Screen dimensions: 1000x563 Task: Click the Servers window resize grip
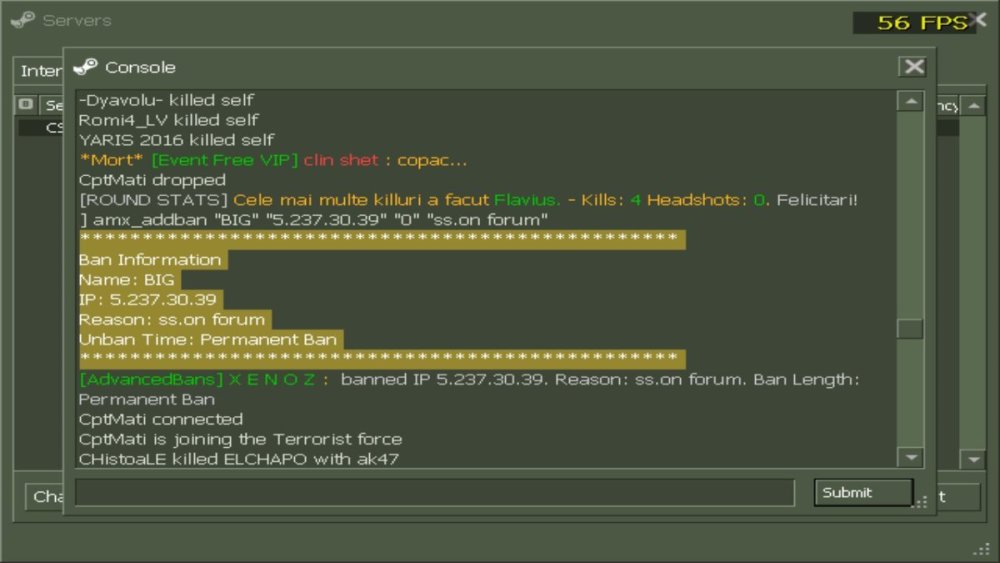982,549
